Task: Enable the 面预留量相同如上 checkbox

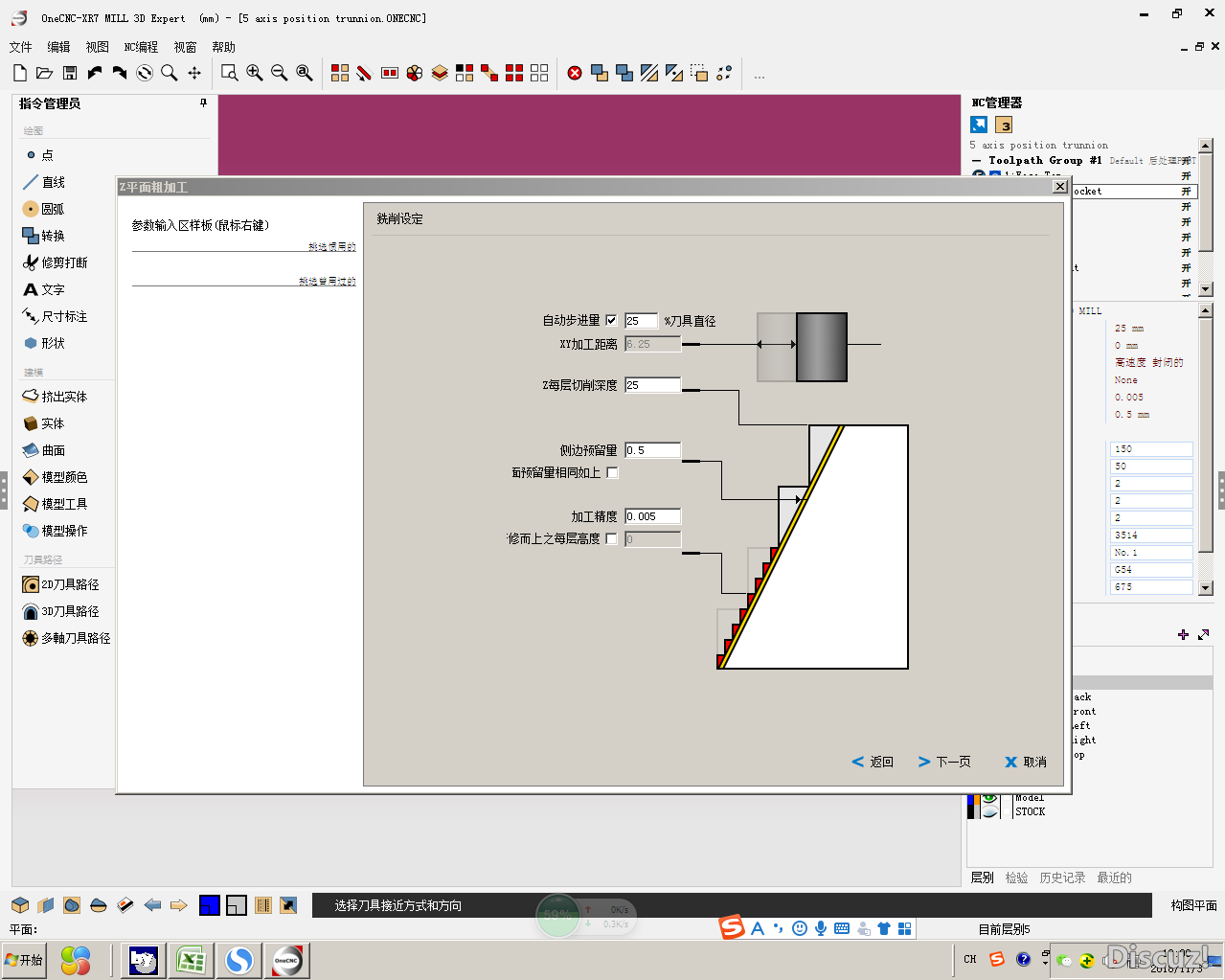Action: pyautogui.click(x=612, y=472)
